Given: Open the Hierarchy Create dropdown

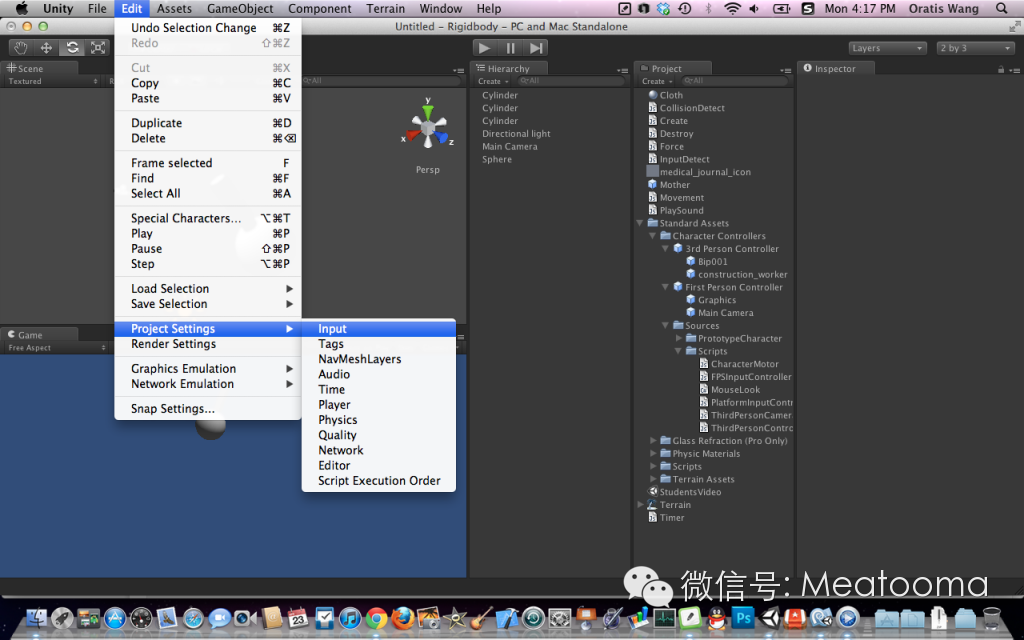Looking at the screenshot, I should pyautogui.click(x=493, y=82).
